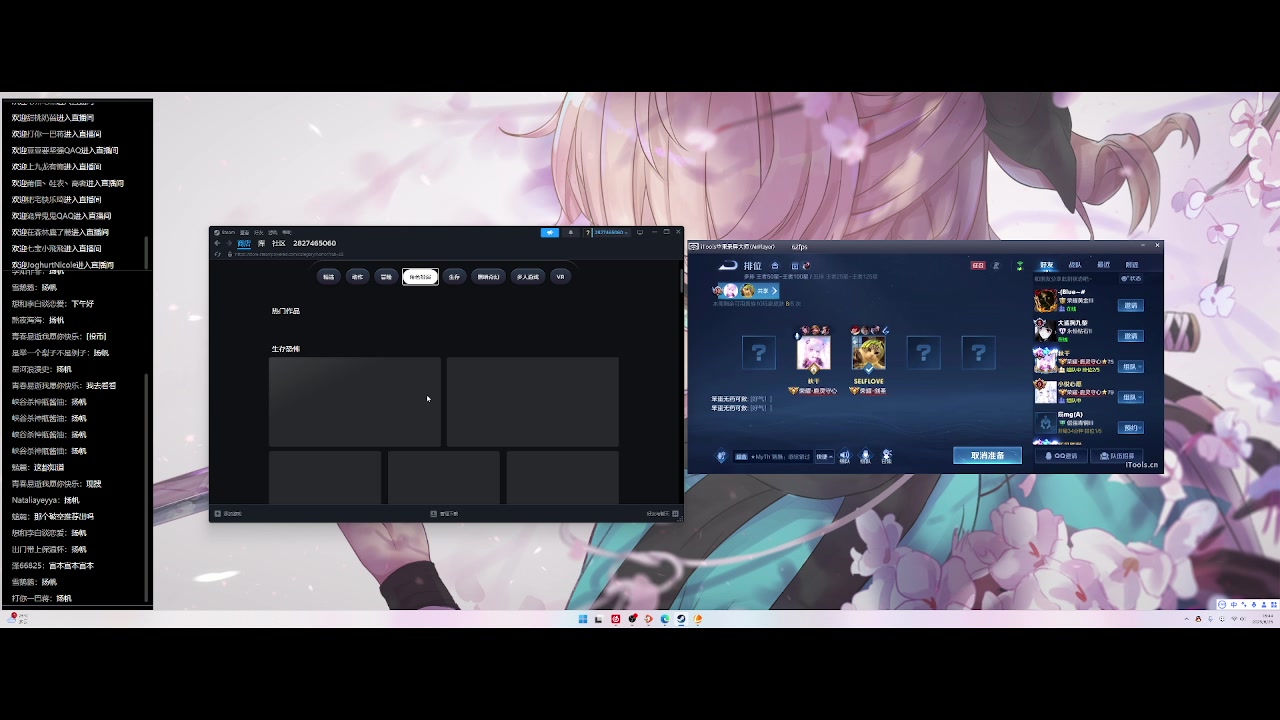The height and width of the screenshot is (720, 1280).
Task: Click the 取消准备 button
Action: (987, 456)
